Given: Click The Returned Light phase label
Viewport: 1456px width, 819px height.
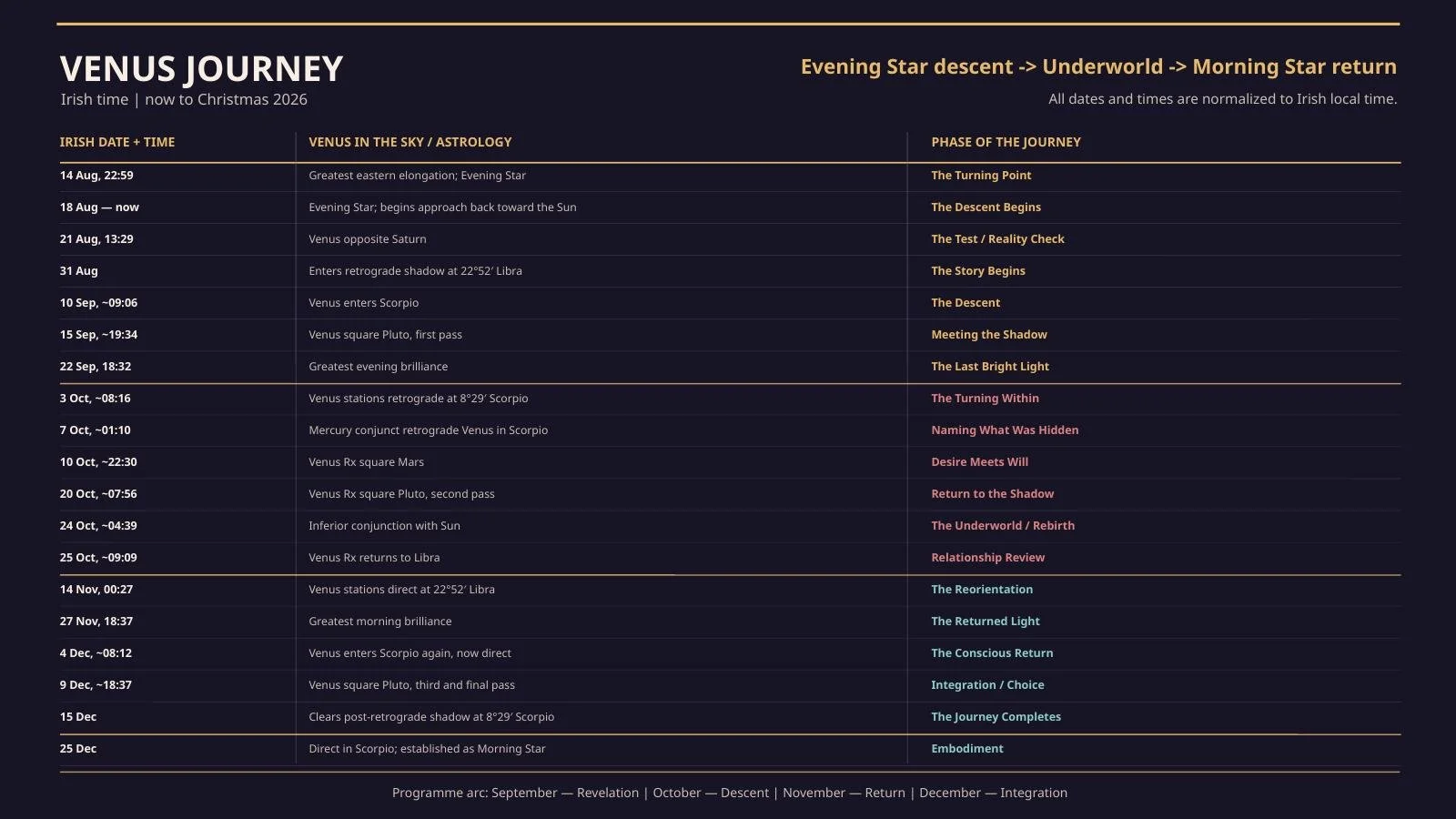Looking at the screenshot, I should point(986,622).
